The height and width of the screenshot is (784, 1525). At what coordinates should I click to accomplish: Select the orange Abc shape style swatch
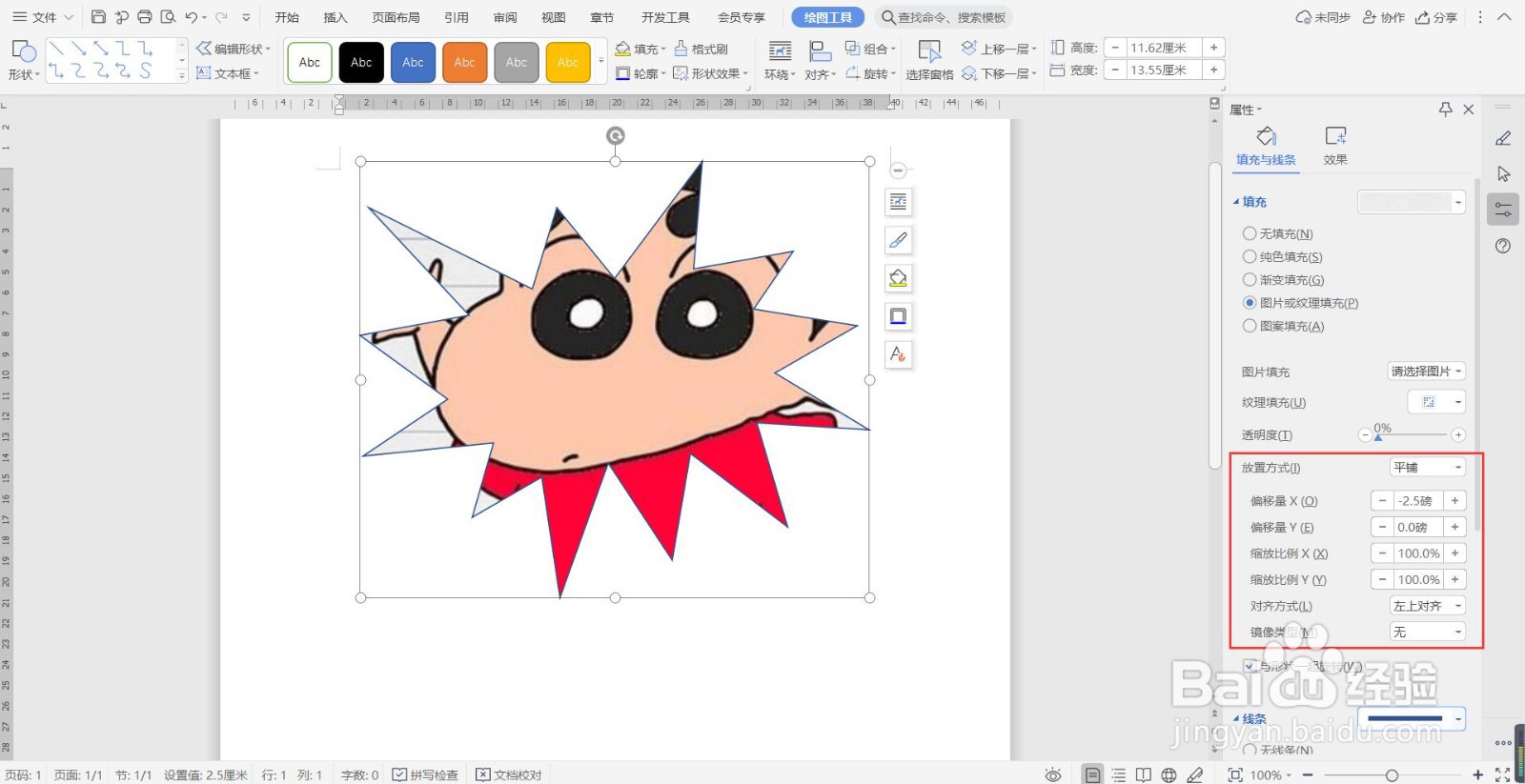464,62
